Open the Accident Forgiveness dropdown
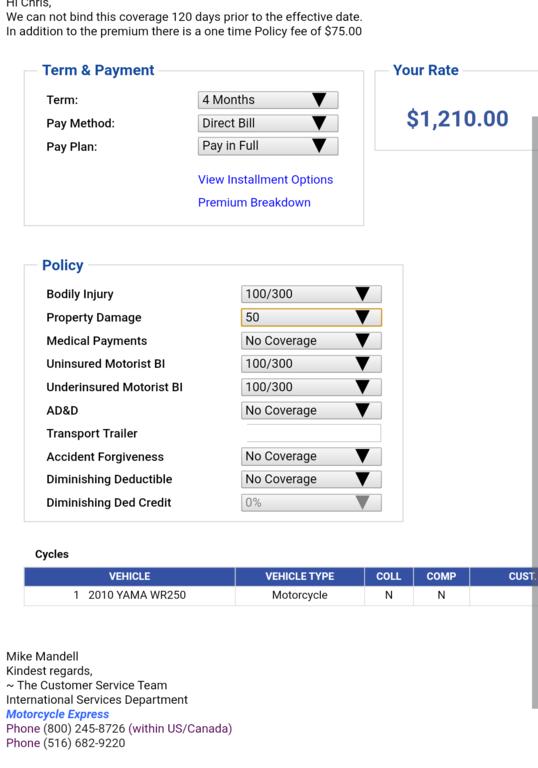Screen dimensions: 538x768 pos(311,456)
